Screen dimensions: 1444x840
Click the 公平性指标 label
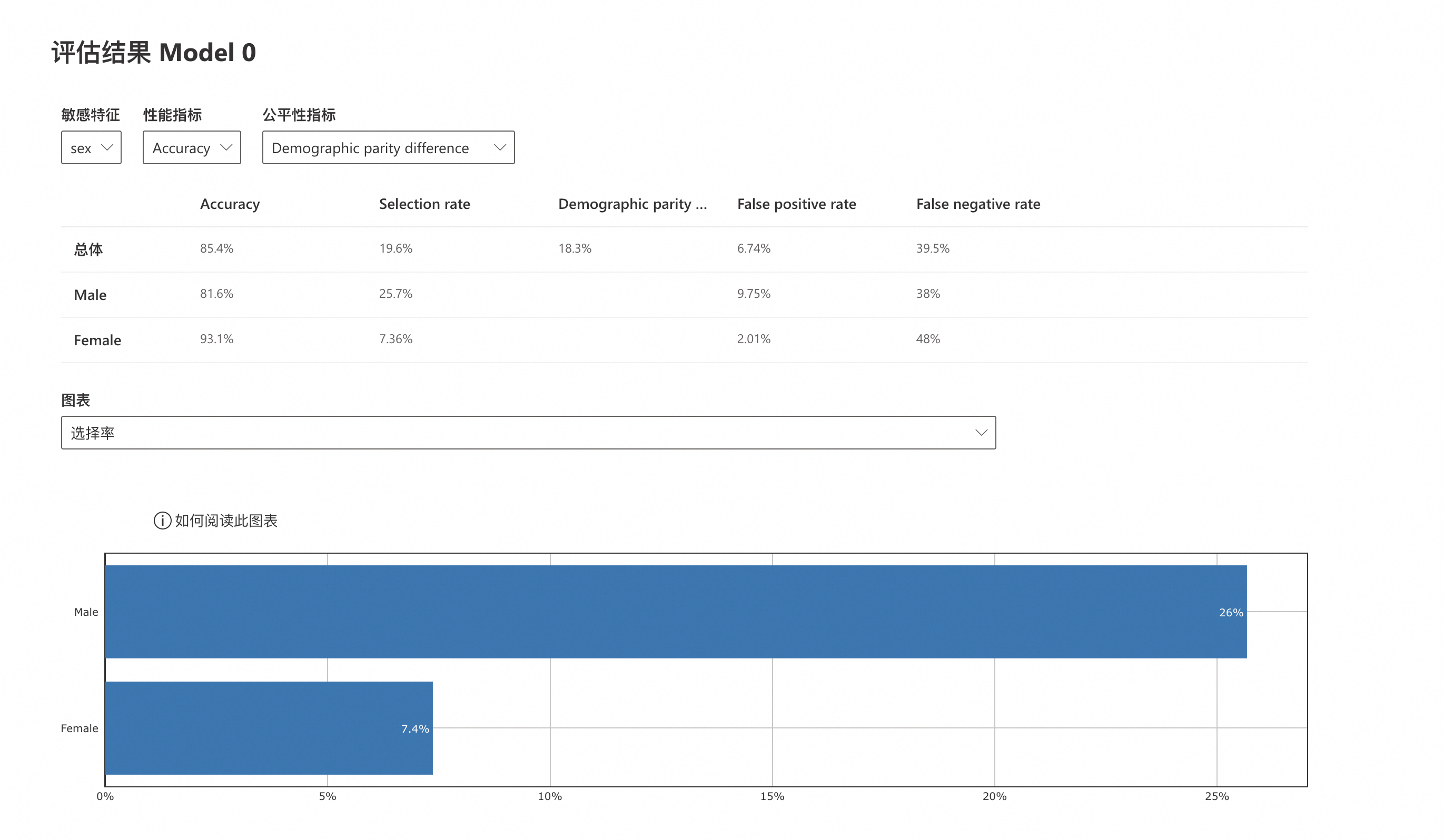point(299,115)
